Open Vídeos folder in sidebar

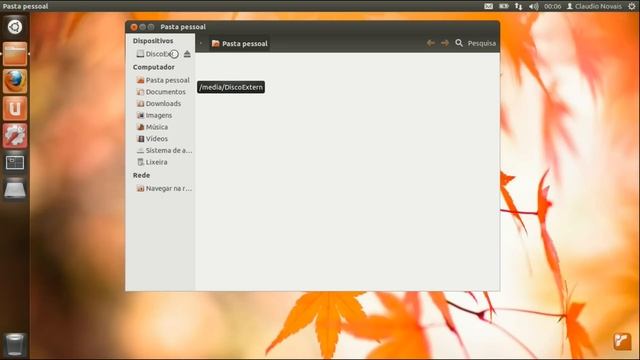pos(153,139)
